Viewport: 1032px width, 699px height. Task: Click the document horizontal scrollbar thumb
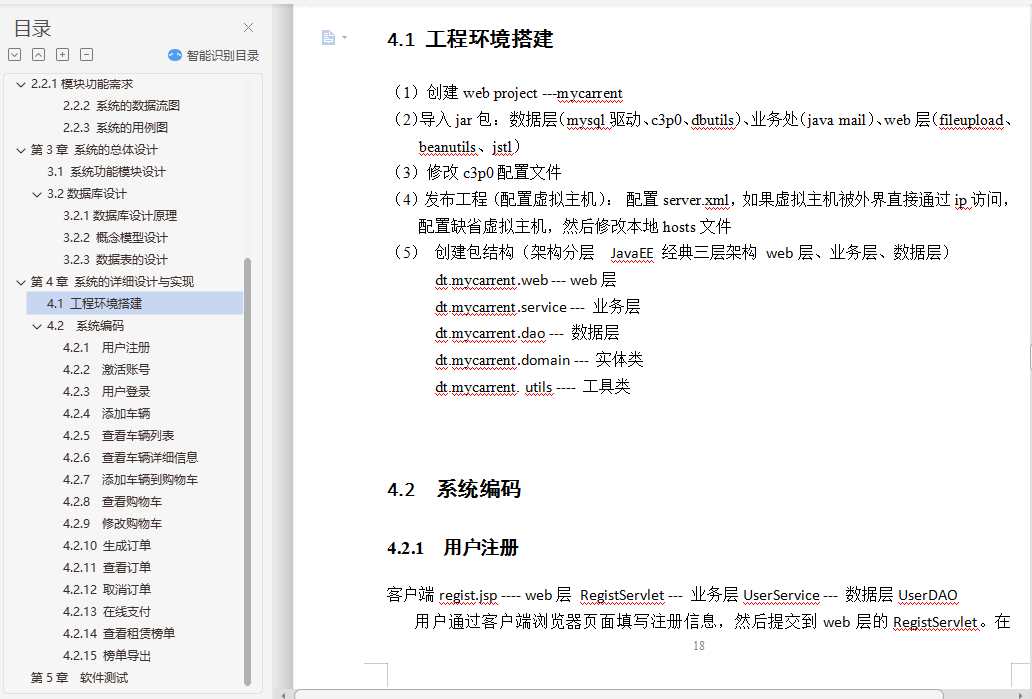(x=619, y=694)
